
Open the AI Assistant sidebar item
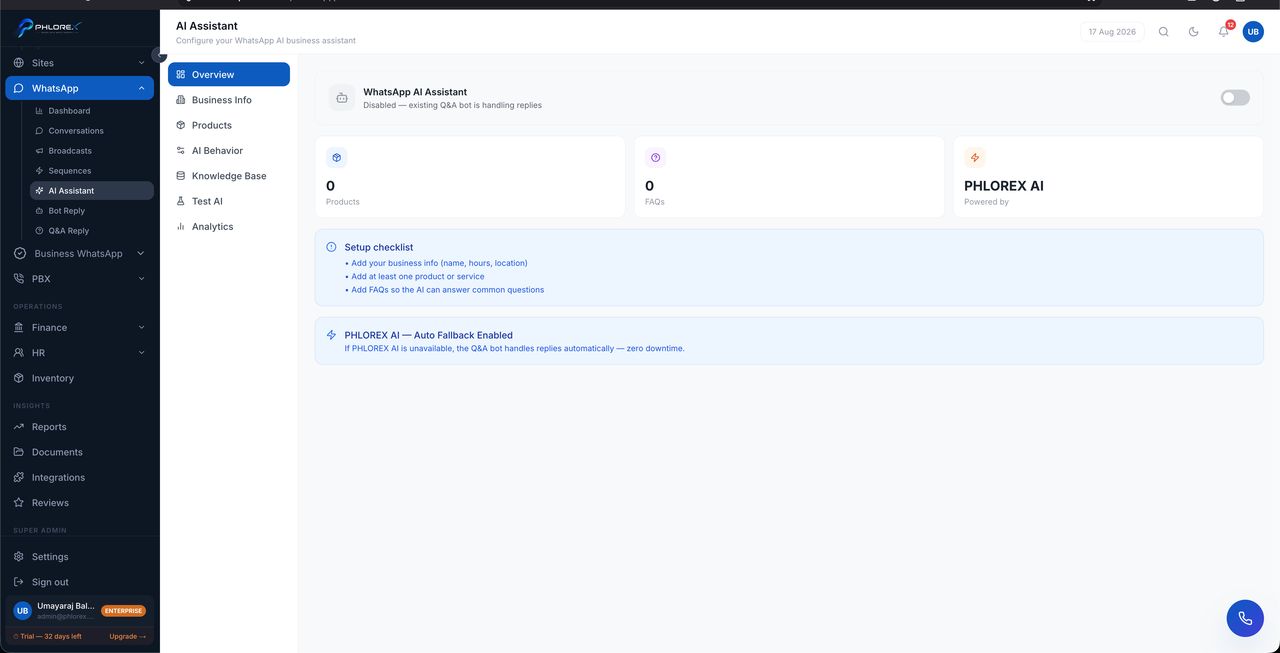click(92, 191)
